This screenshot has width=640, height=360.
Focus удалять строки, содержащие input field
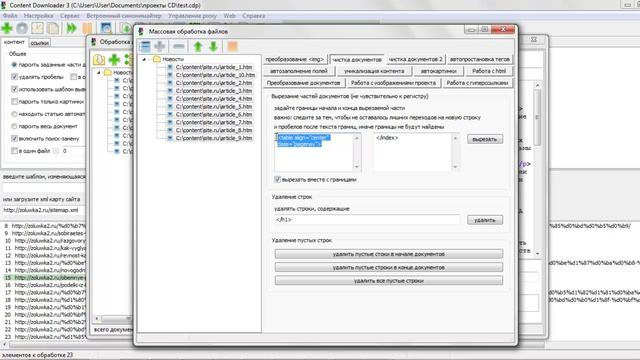point(367,220)
